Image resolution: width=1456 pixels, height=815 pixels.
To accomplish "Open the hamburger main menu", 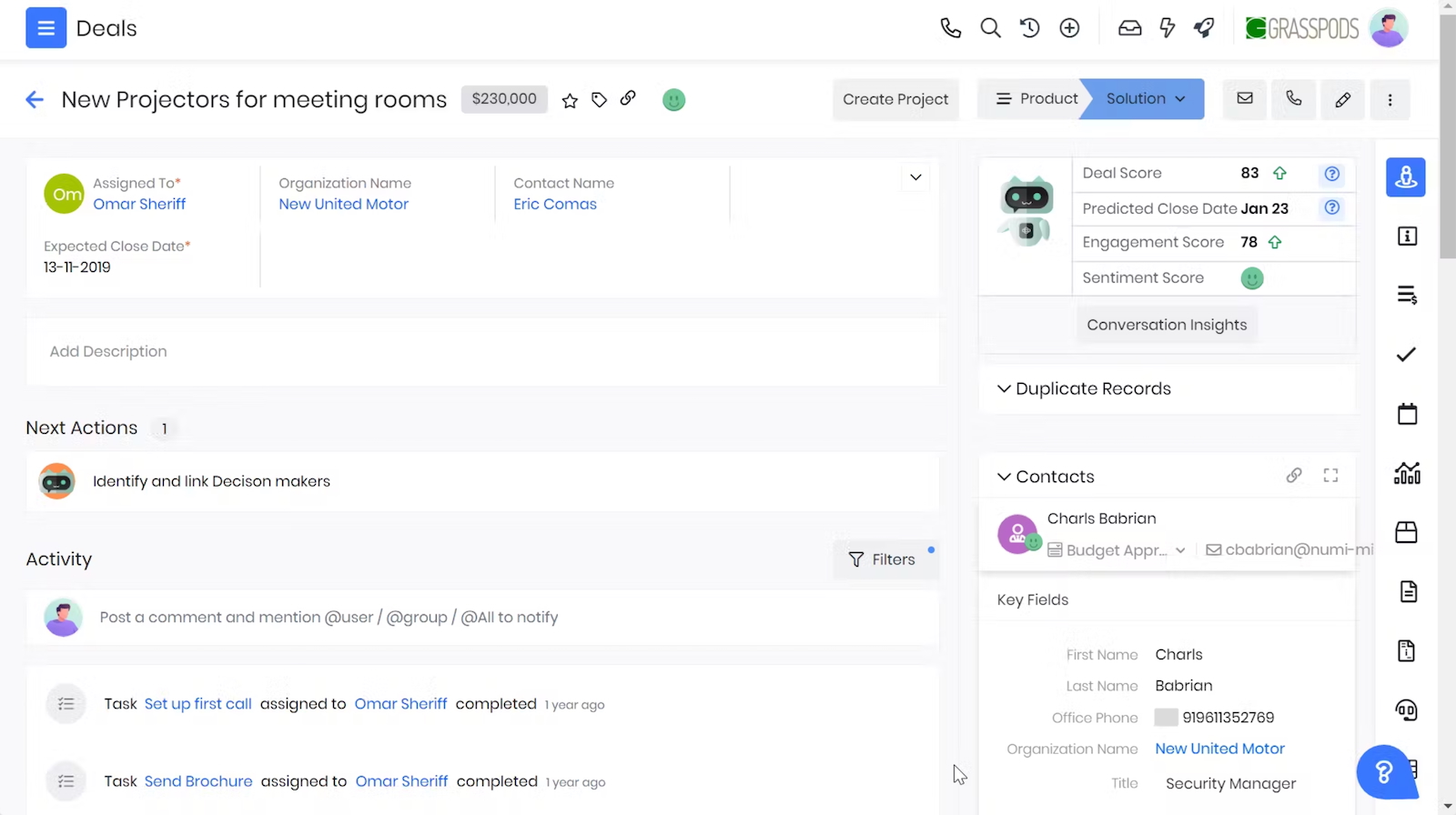I will click(45, 28).
